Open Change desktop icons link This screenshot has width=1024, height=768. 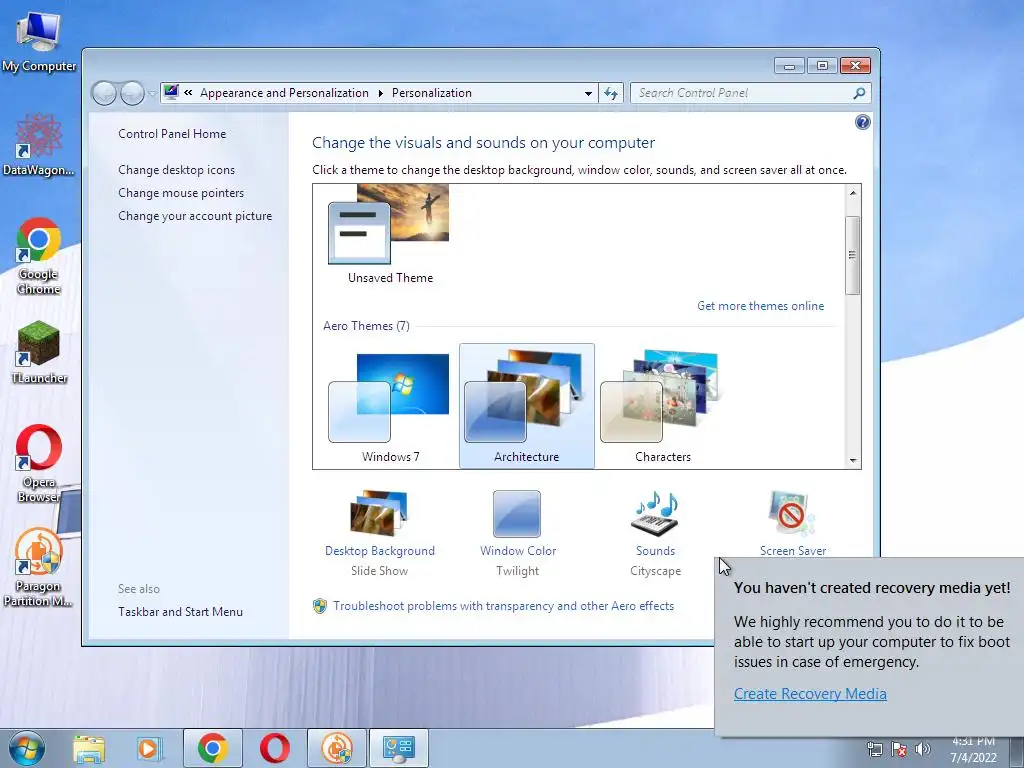(176, 170)
